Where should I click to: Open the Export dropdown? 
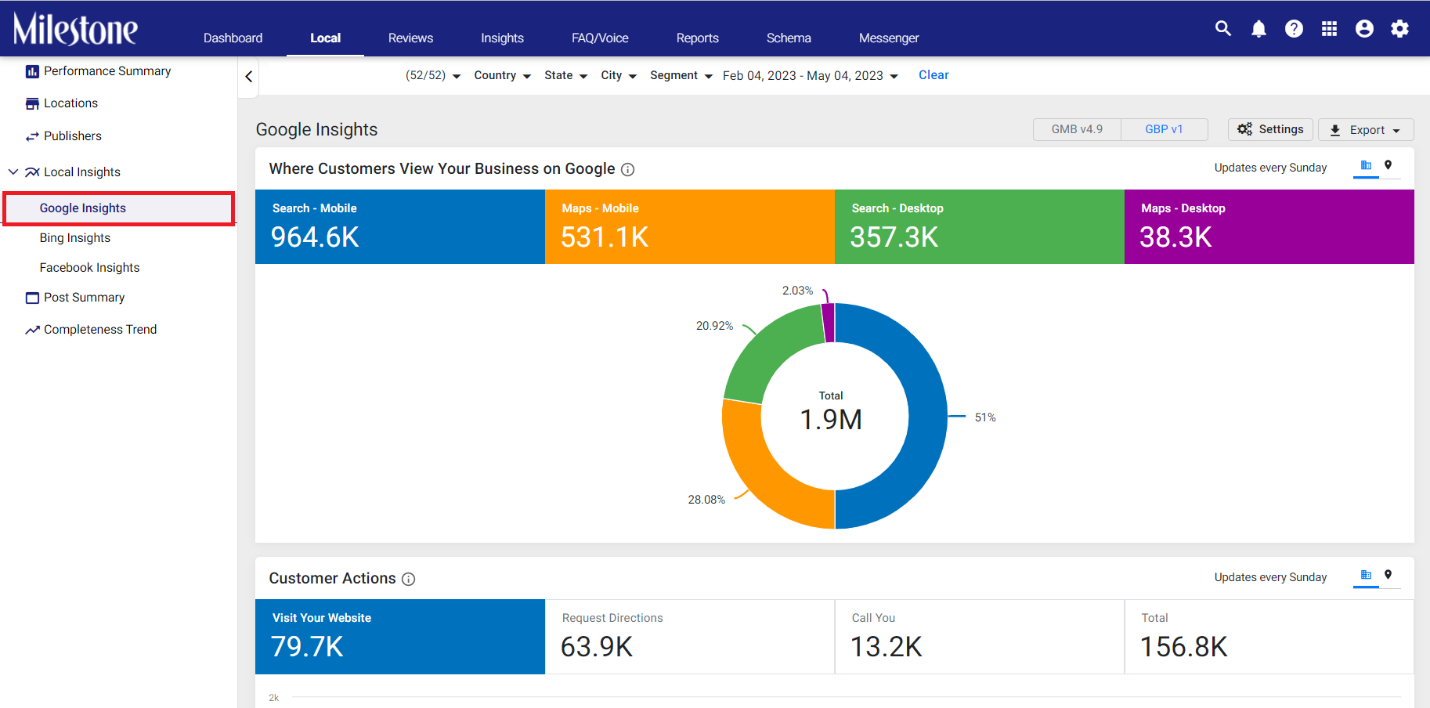click(x=1366, y=130)
